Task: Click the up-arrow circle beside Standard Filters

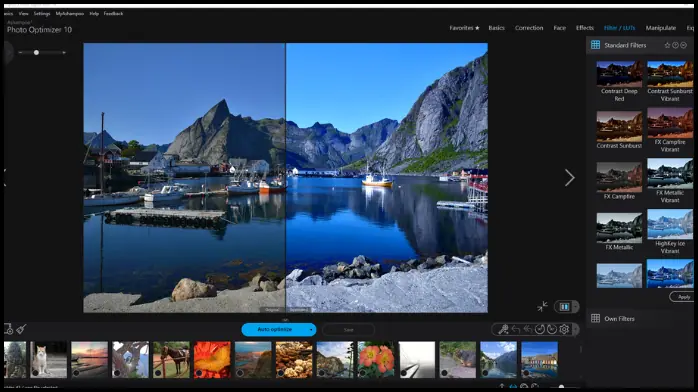Action: 675,45
